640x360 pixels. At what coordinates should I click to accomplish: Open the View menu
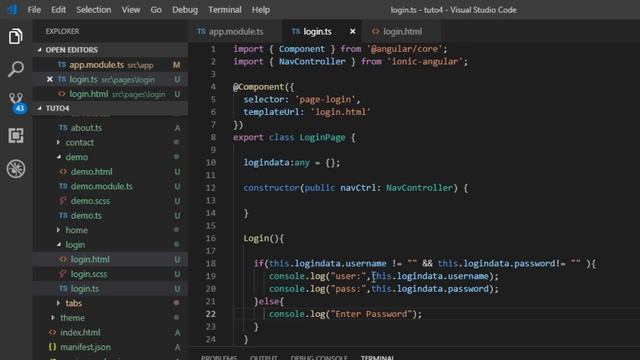pyautogui.click(x=131, y=10)
